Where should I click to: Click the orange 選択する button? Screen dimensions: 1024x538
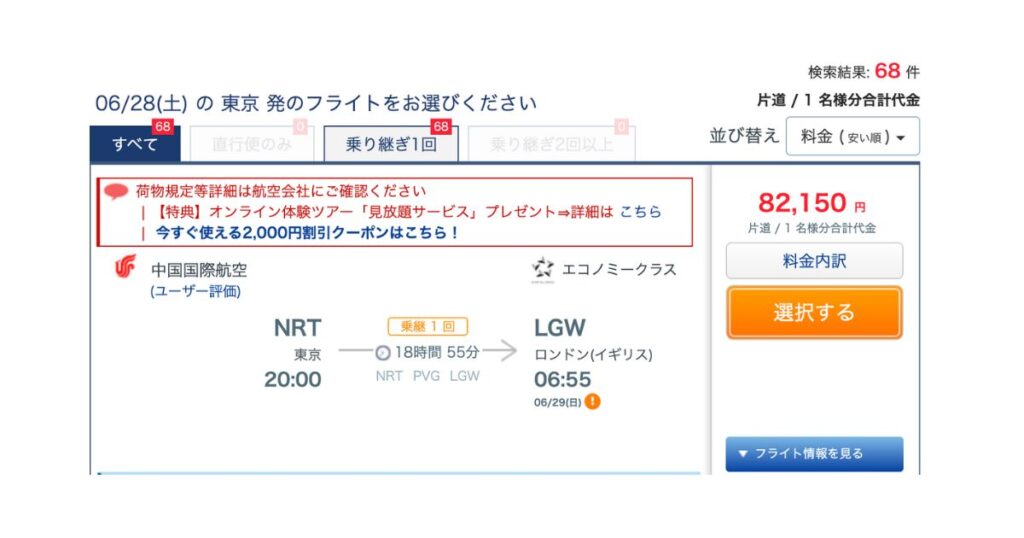[814, 313]
